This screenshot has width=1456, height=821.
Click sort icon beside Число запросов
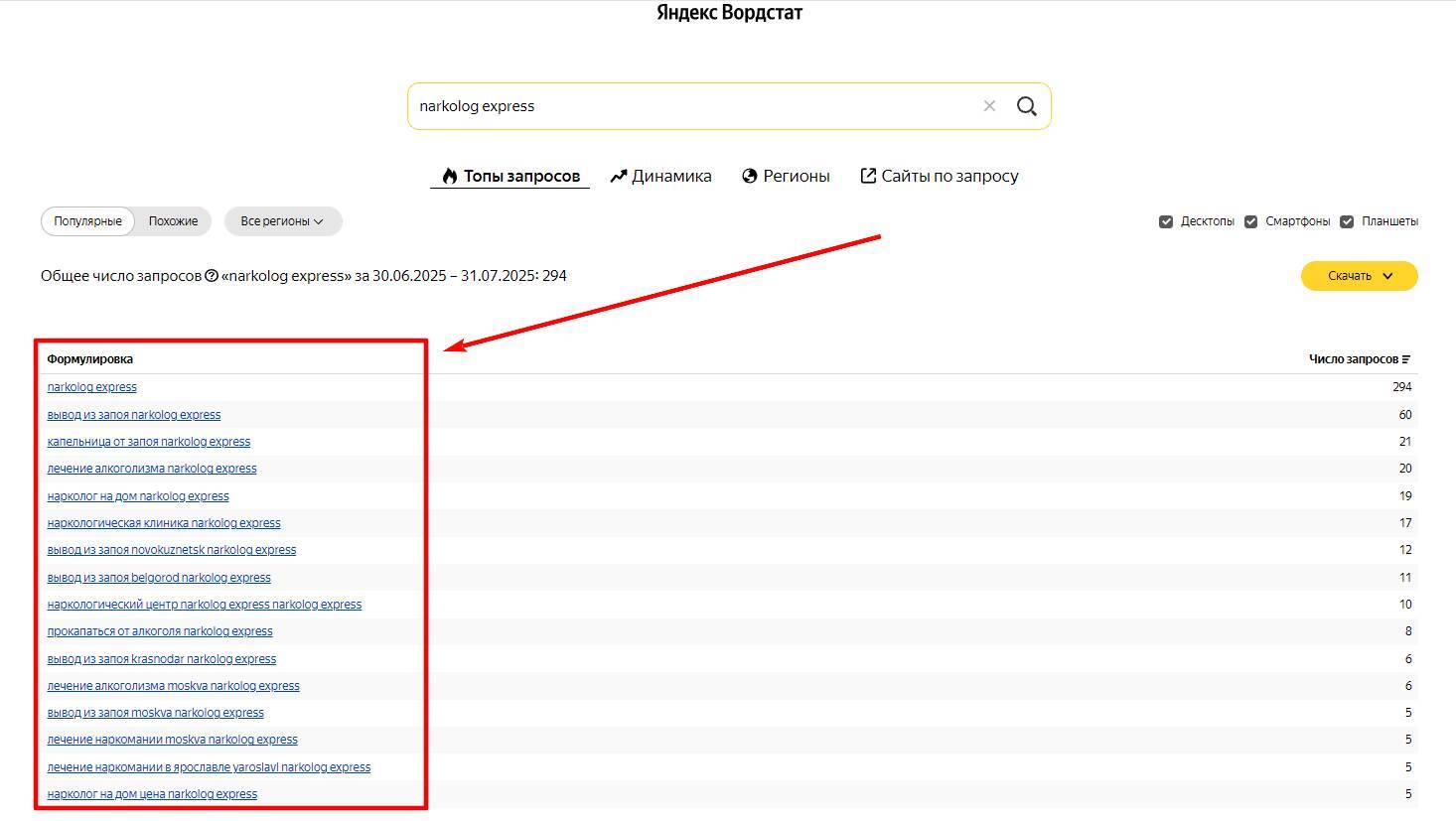click(x=1406, y=359)
